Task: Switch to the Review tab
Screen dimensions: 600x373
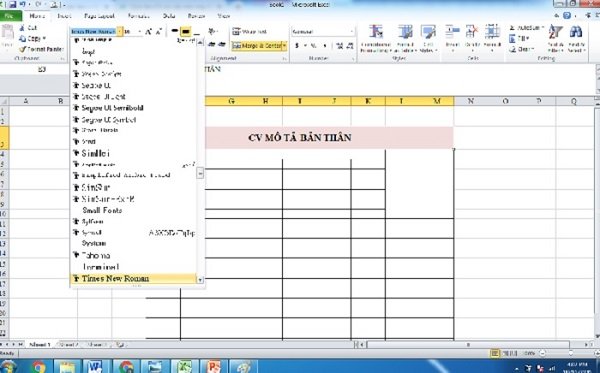Action: coord(196,16)
